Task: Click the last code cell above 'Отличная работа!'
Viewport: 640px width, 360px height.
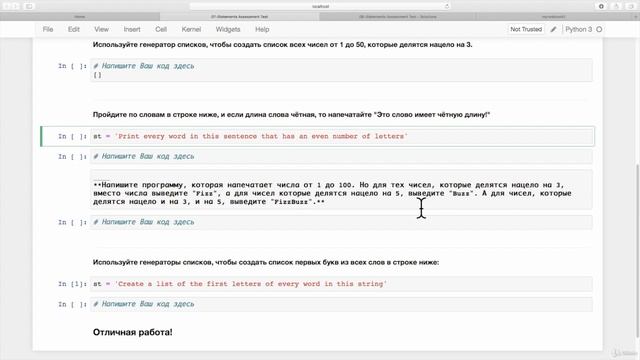Action: 341,304
